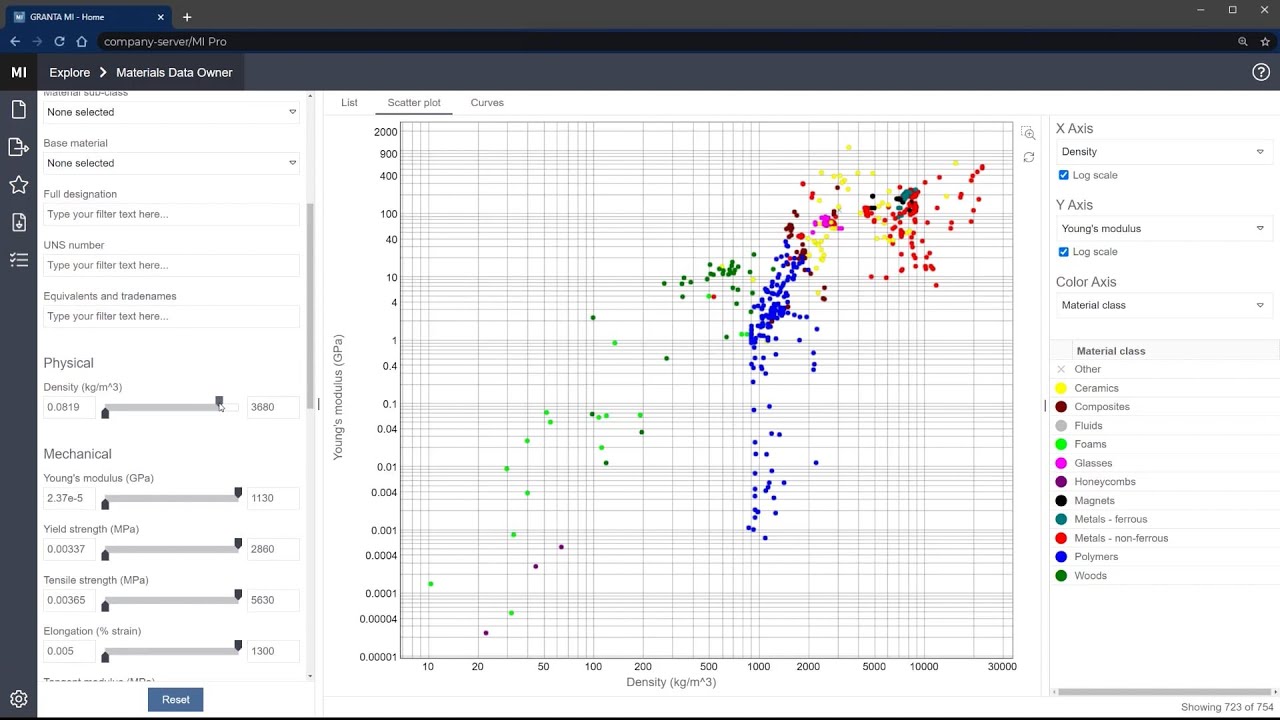Click legend horizontal scrollbar
The image size is (1280, 720).
[1162, 691]
